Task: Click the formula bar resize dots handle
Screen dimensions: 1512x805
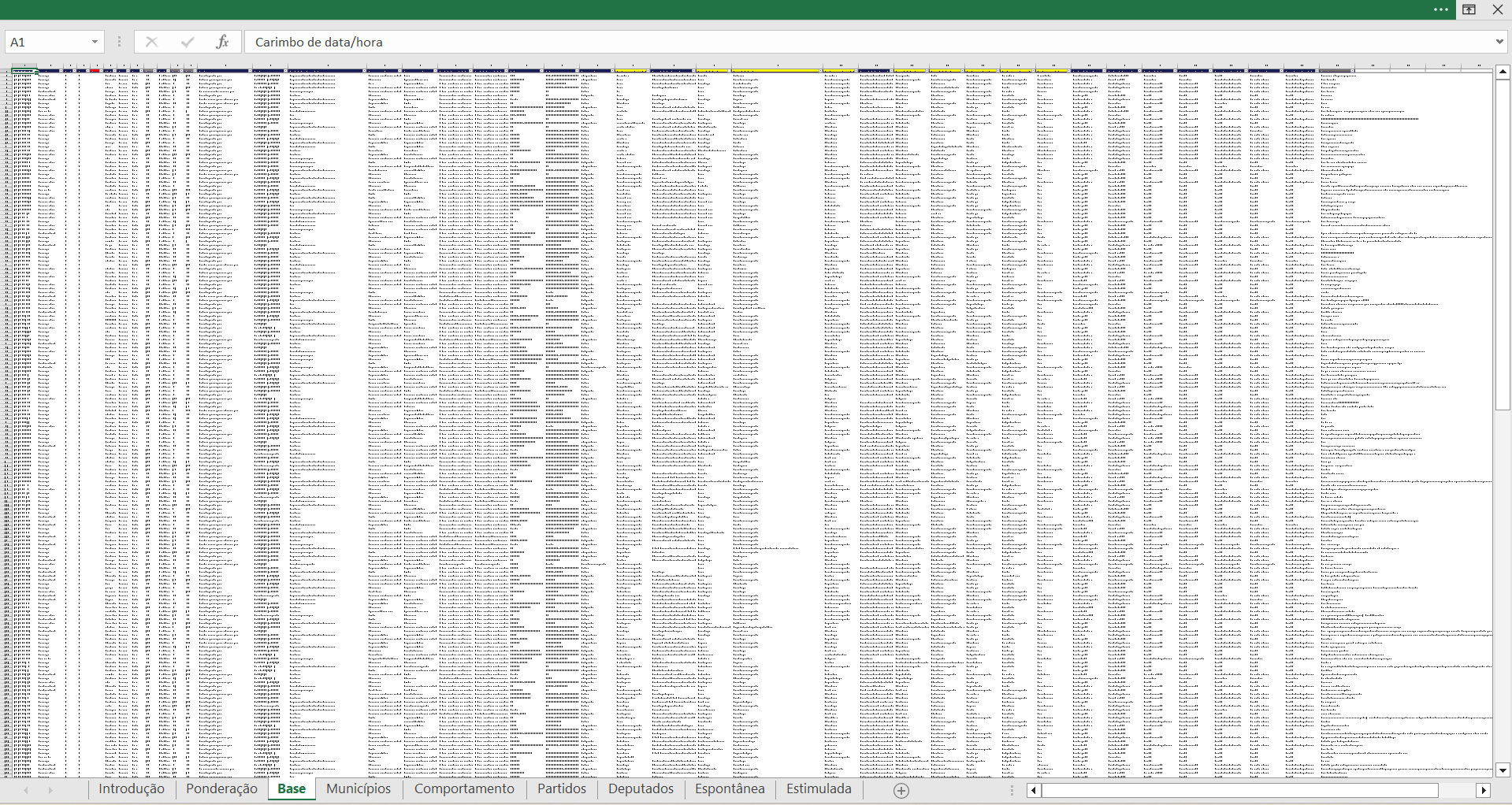Action: (120, 42)
